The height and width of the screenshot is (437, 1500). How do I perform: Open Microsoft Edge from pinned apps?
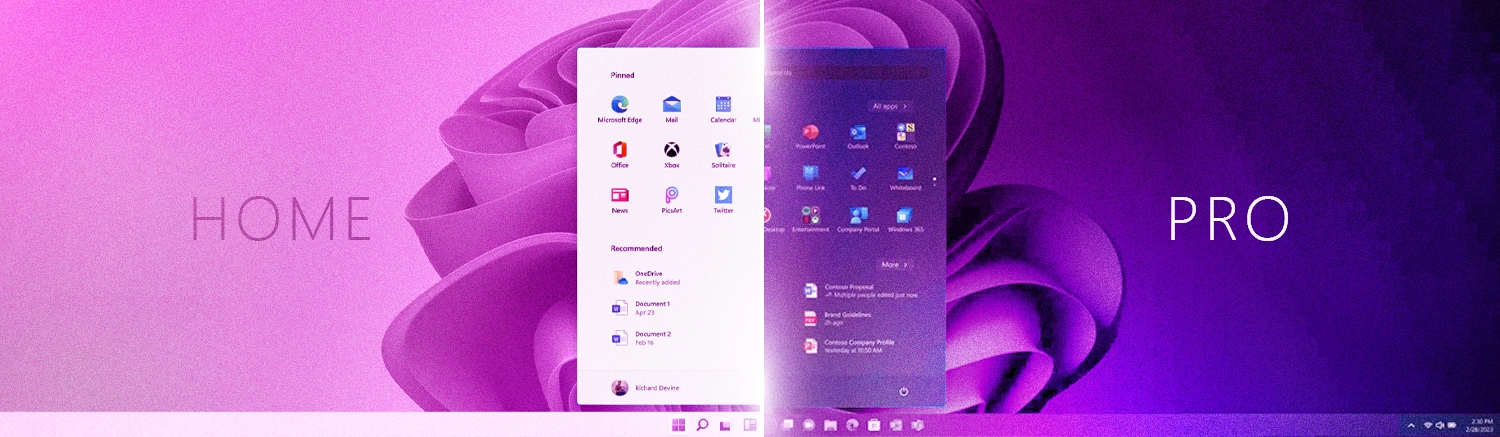point(619,105)
